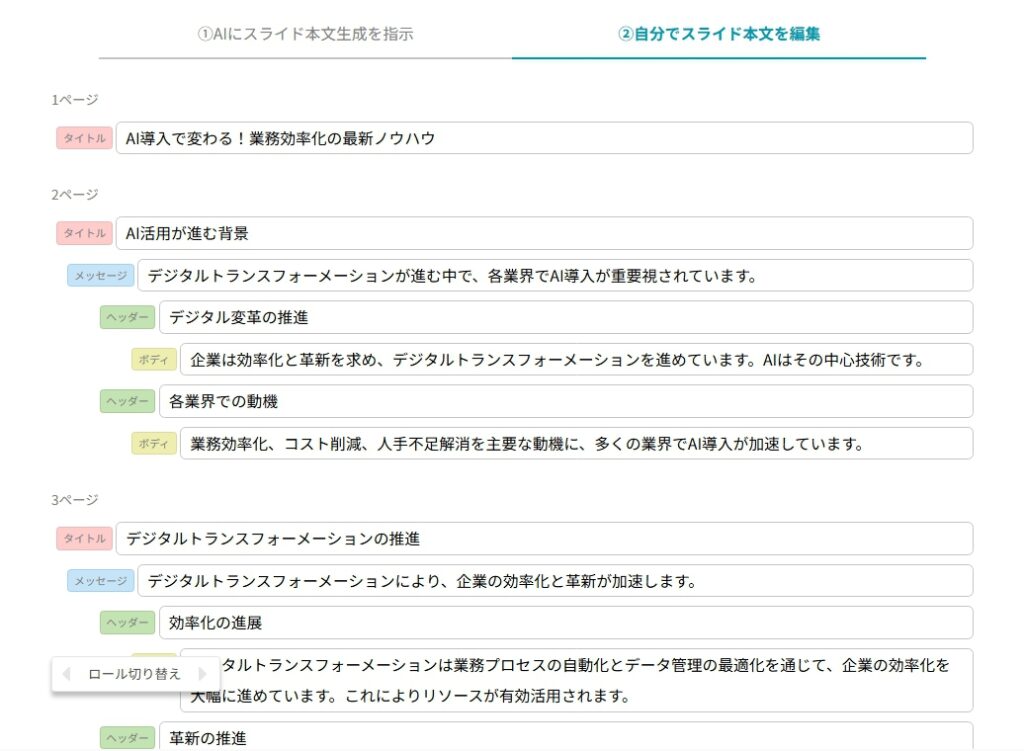Click the page 3 message about 効率化と革新が加速
This screenshot has height=751, width=1024.
pos(554,580)
